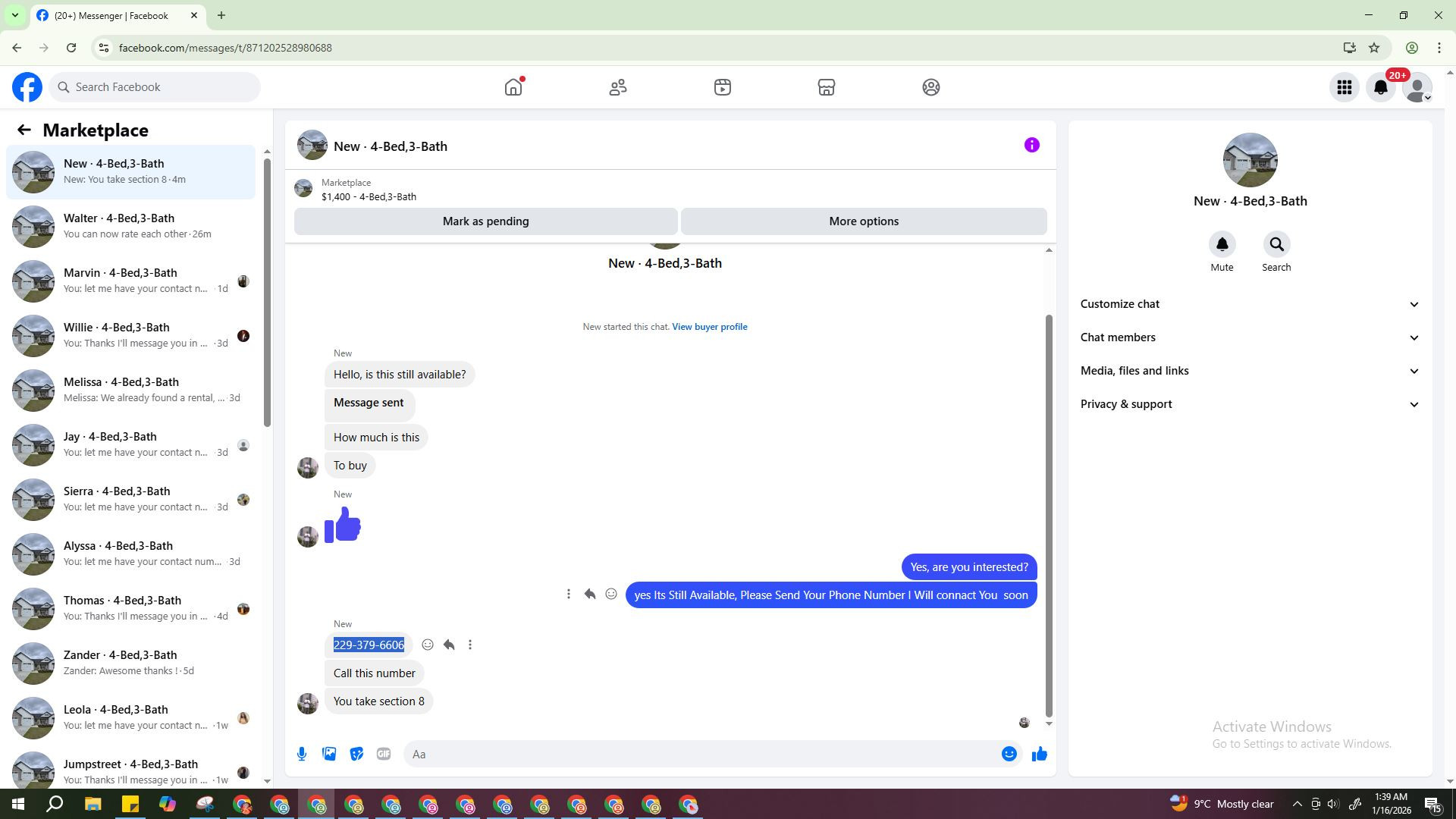Open the notifications bell in the top bar
Screen dimensions: 1456x819
coord(1380,87)
